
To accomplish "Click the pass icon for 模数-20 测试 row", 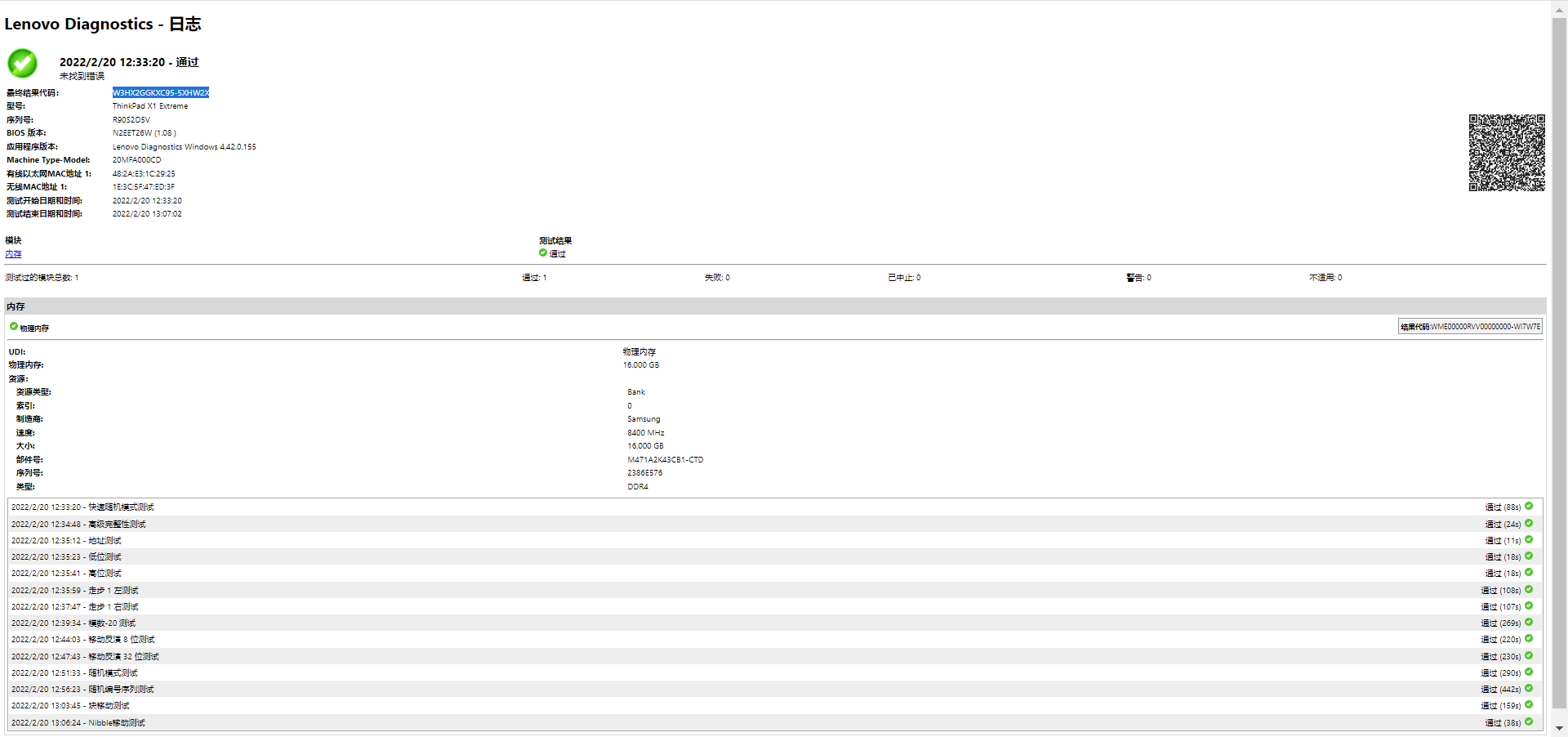I will tap(1529, 622).
